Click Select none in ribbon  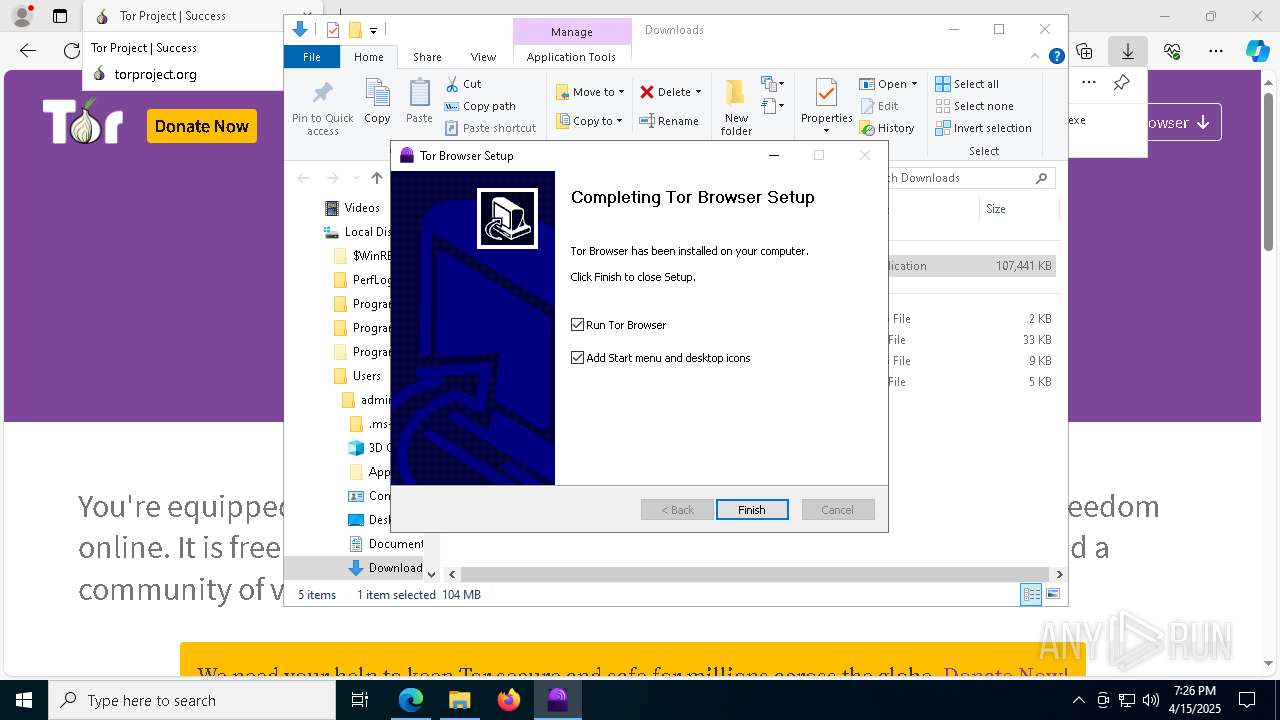pos(975,106)
